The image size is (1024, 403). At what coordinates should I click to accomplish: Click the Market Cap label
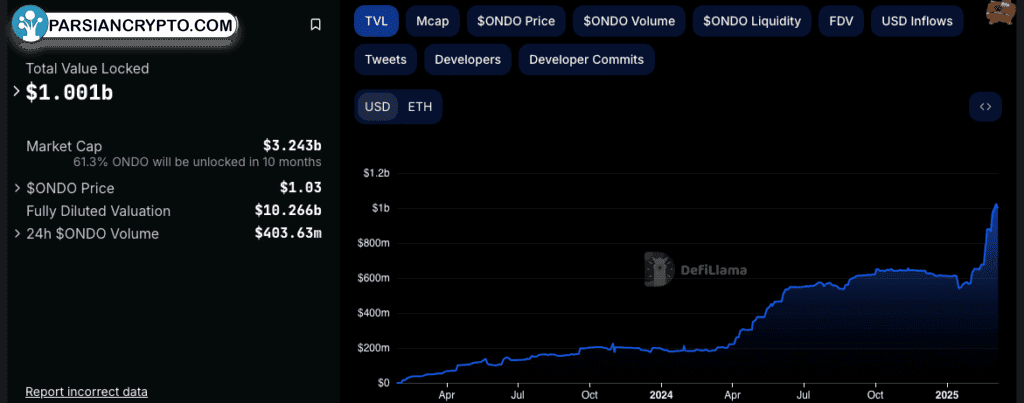[64, 146]
